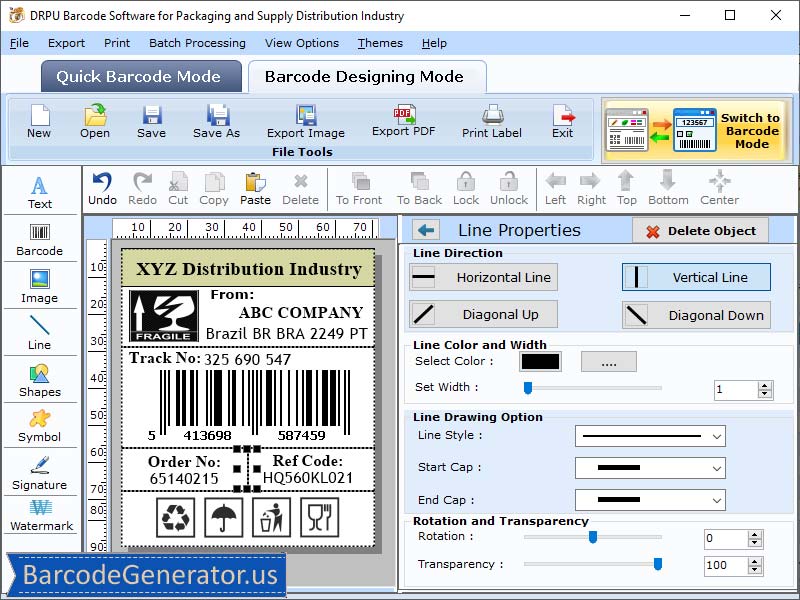Select the Barcode tool

coord(40,240)
